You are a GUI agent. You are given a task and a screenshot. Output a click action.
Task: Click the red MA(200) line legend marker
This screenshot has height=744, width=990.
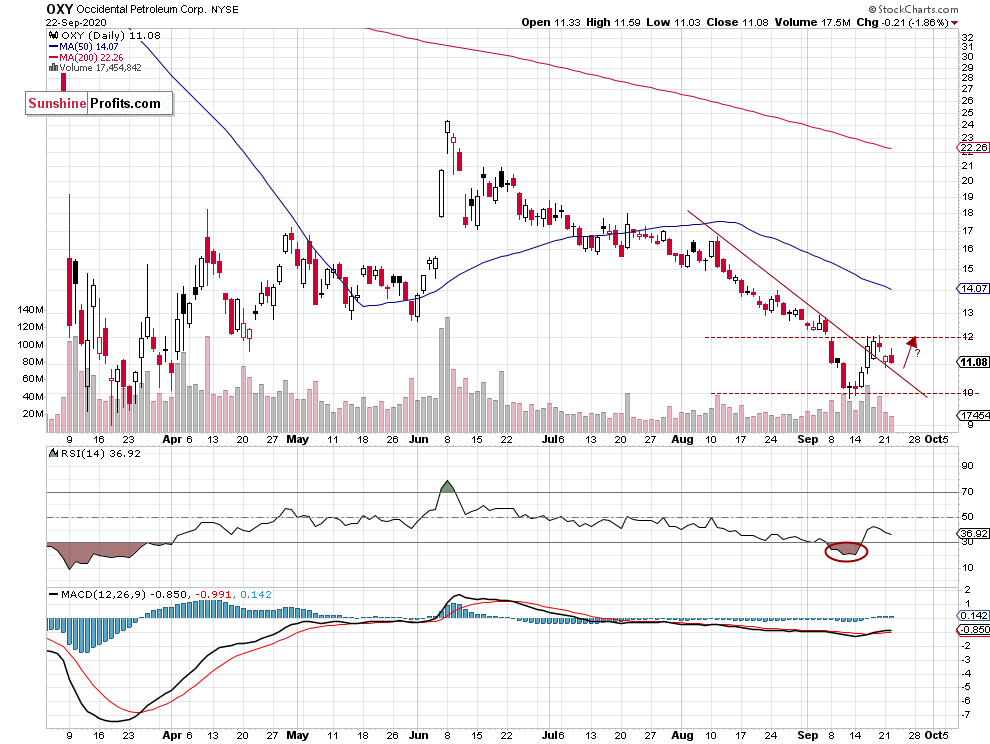point(54,57)
